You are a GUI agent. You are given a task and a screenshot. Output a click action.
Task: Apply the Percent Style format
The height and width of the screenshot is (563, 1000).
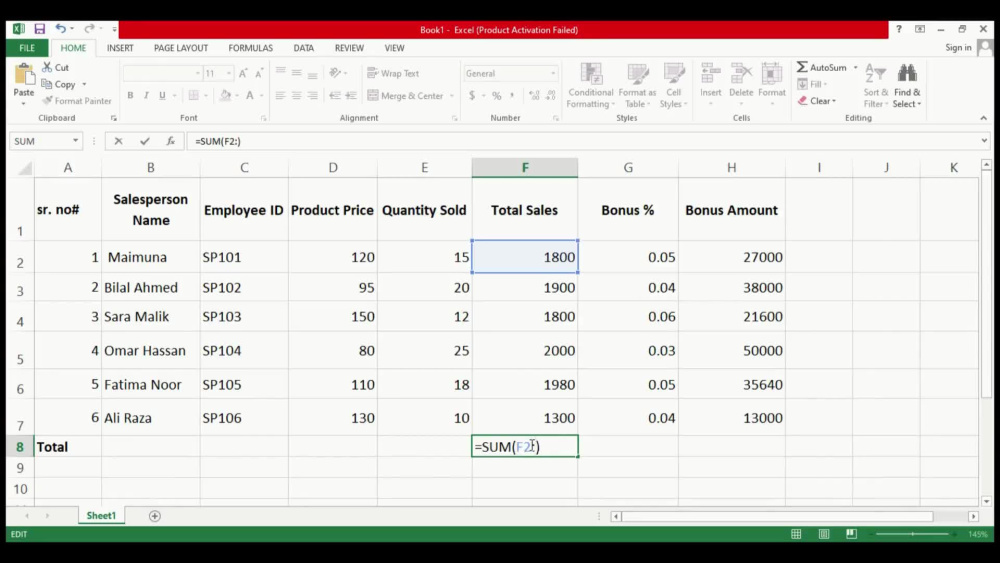point(496,96)
